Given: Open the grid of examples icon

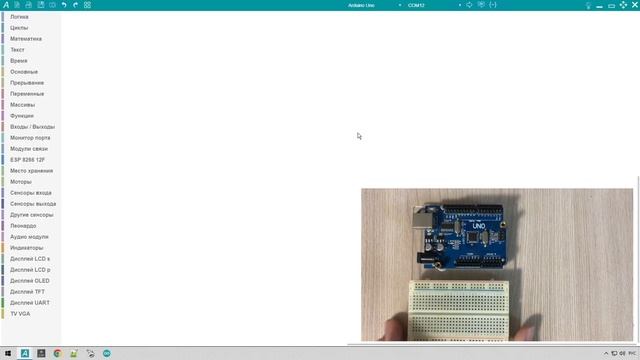Looking at the screenshot, I should [87, 5].
